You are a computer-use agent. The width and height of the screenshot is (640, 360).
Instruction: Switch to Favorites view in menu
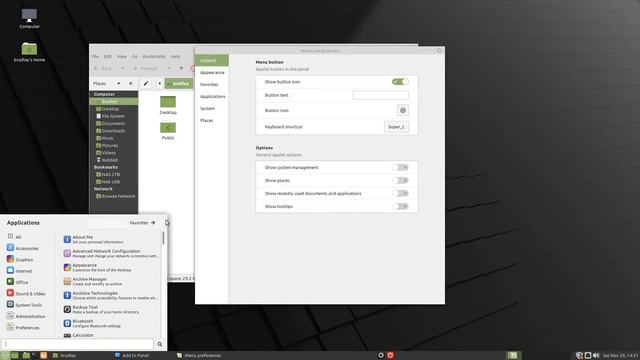tap(142, 223)
